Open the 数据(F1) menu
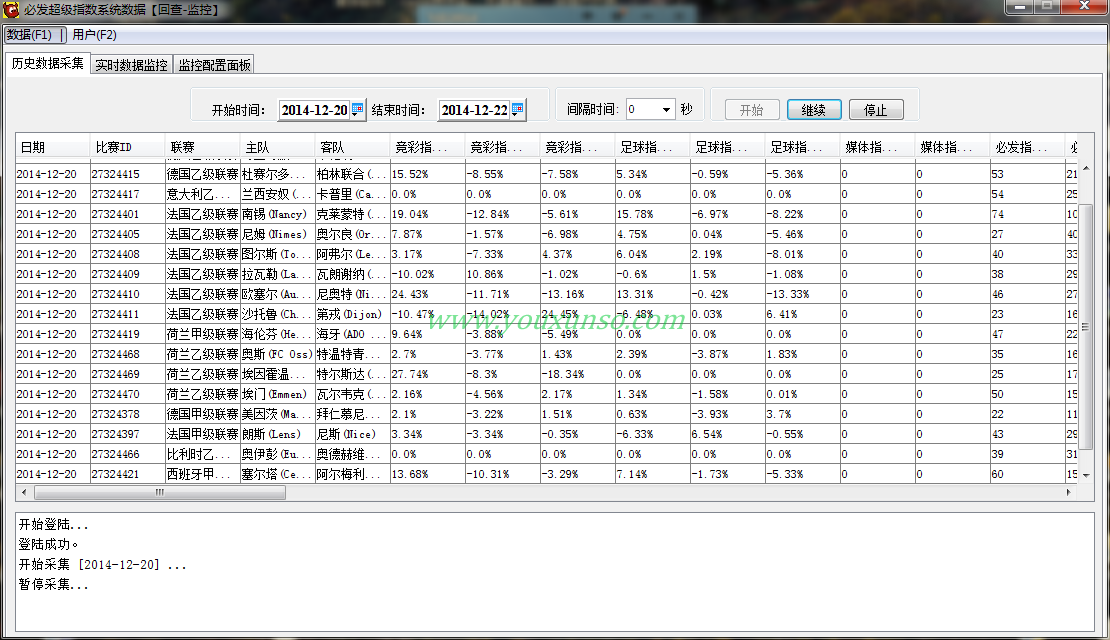 [x=29, y=35]
